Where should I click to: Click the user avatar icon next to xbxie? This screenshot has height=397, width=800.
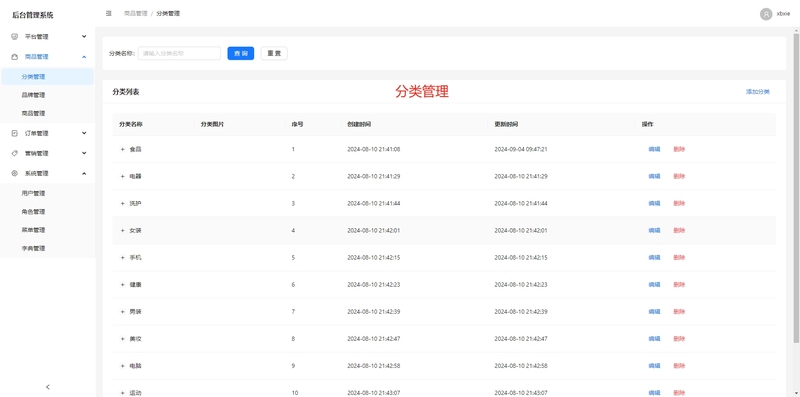[766, 14]
